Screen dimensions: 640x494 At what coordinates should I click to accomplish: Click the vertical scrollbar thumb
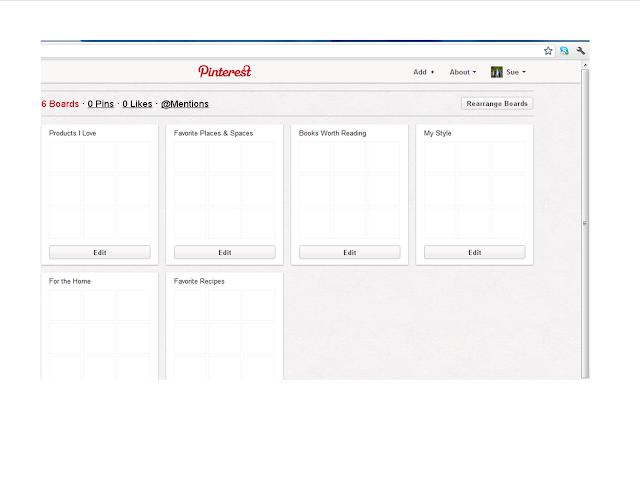coord(585,223)
